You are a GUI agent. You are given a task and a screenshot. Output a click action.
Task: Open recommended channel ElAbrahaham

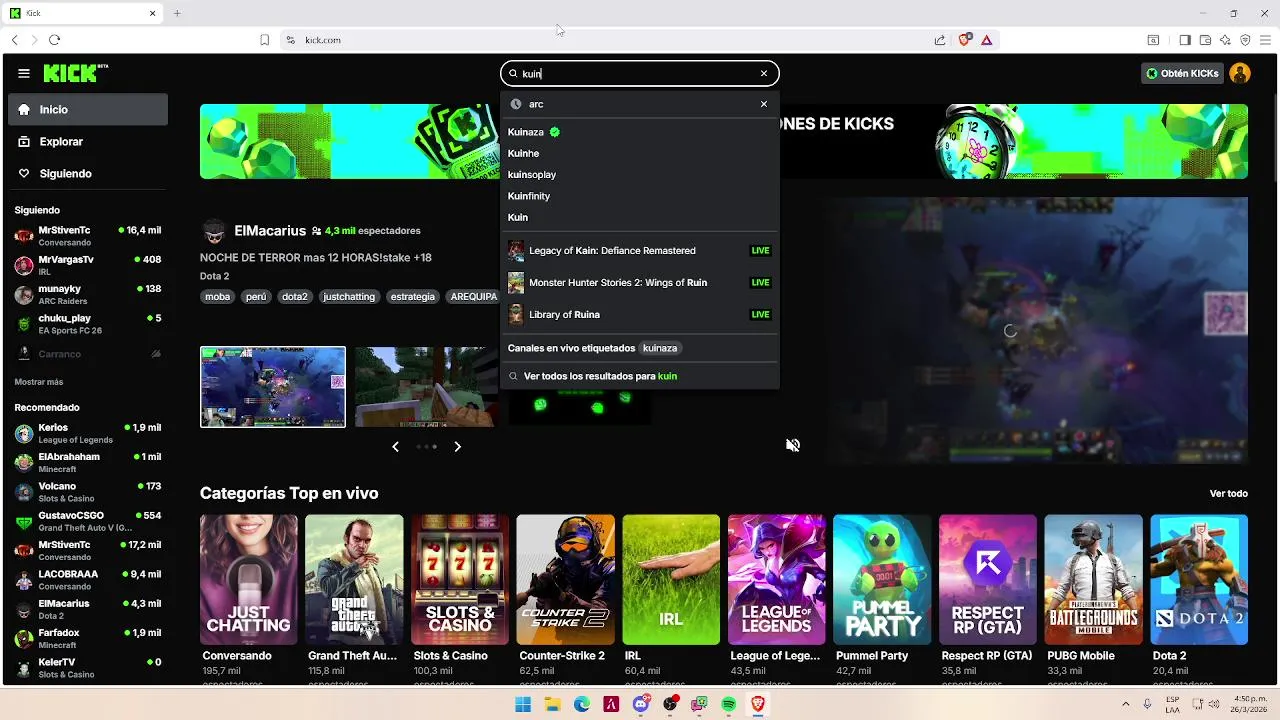coord(88,462)
